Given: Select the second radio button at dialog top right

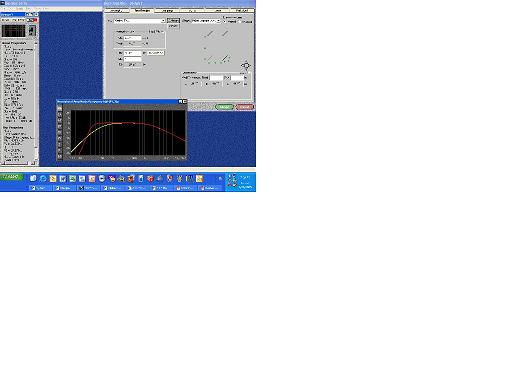Looking at the screenshot, I should pyautogui.click(x=240, y=21).
